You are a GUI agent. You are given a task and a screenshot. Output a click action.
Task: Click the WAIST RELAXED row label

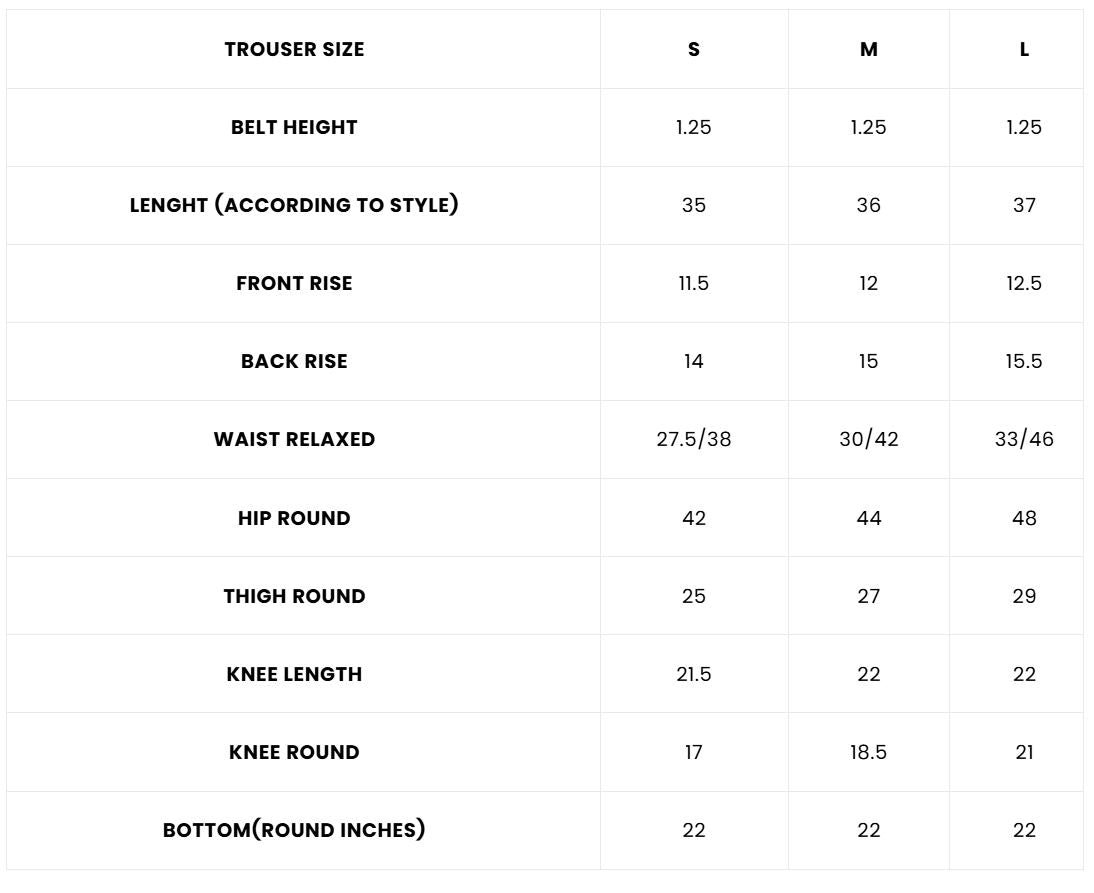tap(294, 439)
